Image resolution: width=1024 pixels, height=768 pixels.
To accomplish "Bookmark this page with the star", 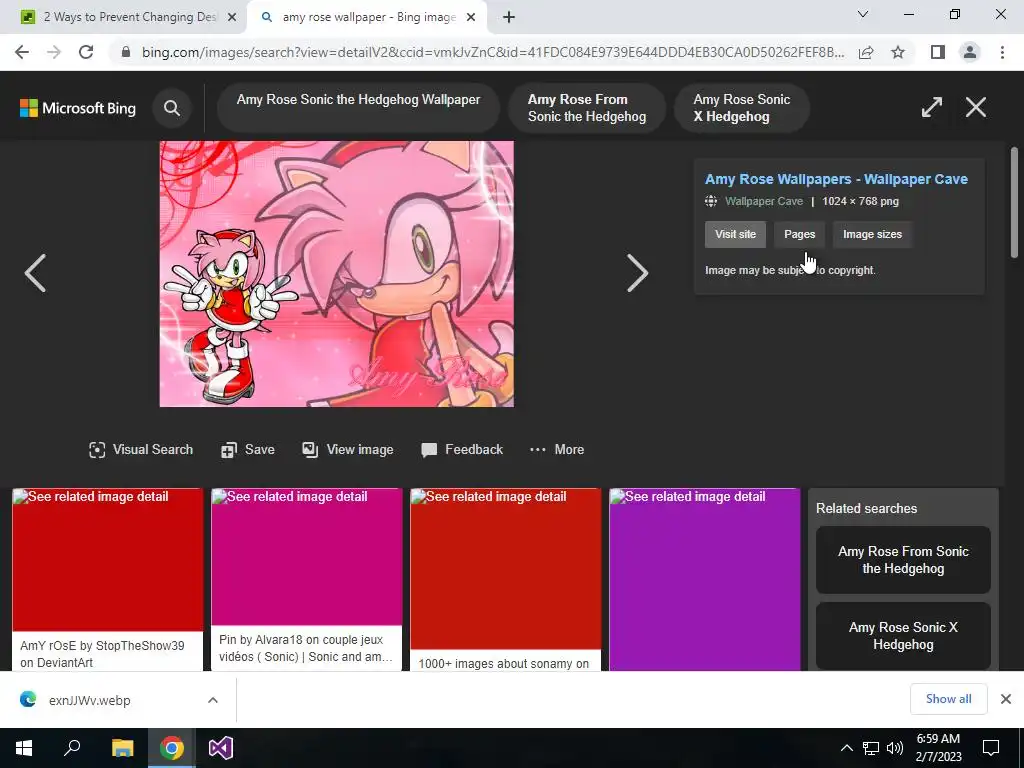I will 898,52.
